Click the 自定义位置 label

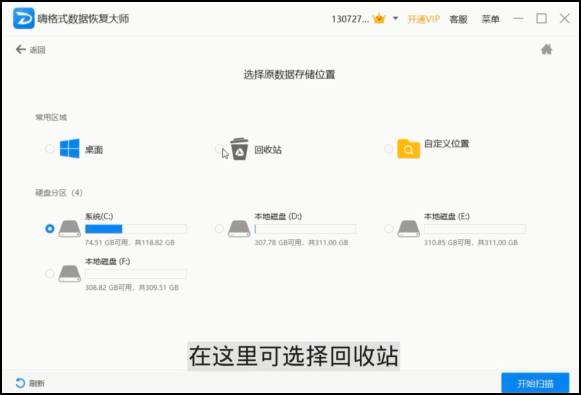coord(446,143)
